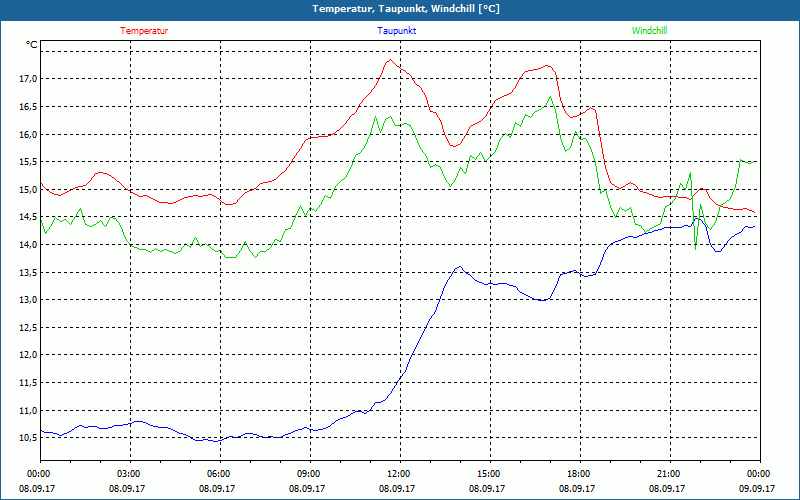Click the '°C' unit label on the axis
800x500 pixels.
31,45
